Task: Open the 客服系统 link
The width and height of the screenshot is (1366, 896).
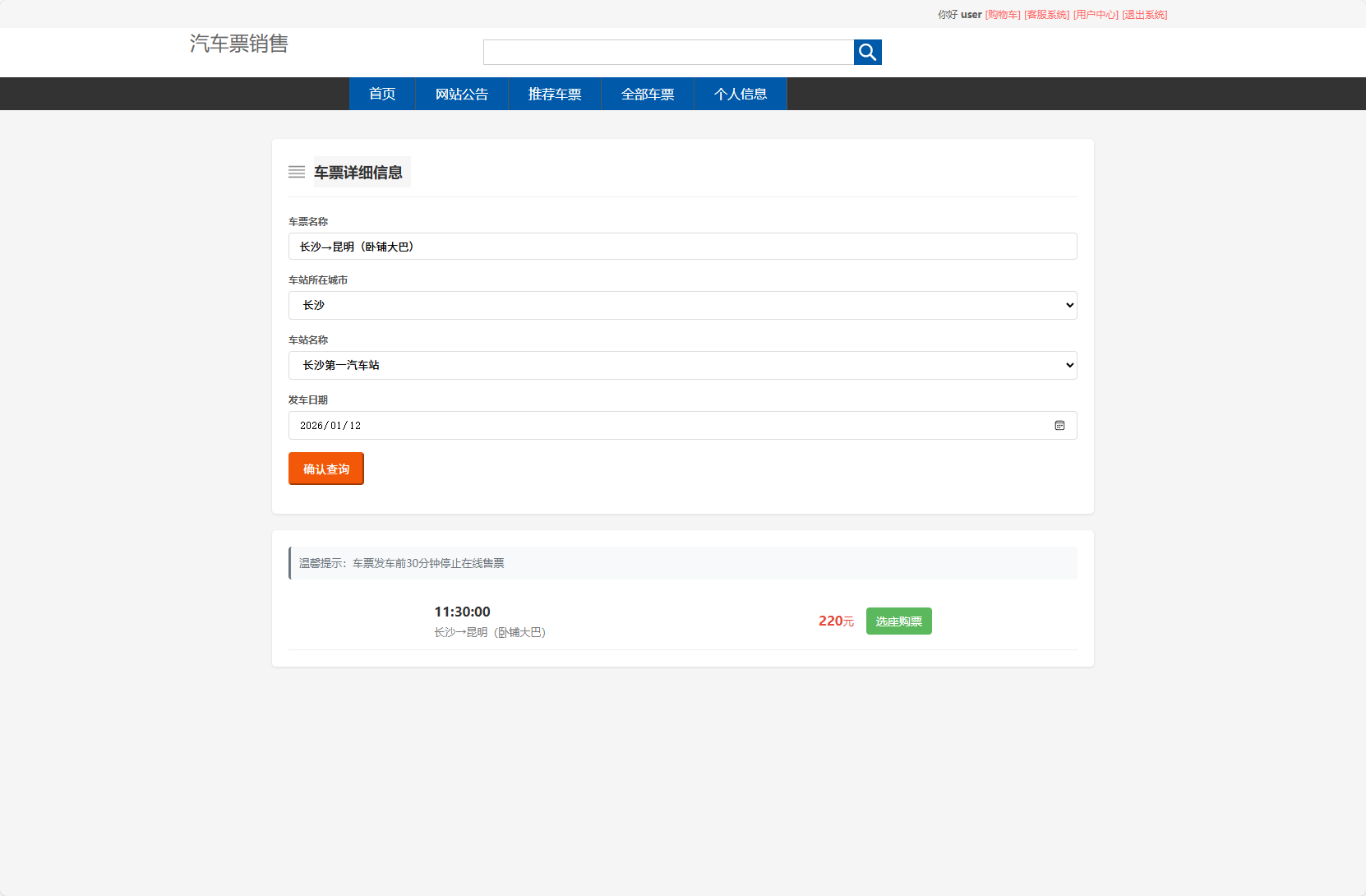Action: tap(1046, 14)
